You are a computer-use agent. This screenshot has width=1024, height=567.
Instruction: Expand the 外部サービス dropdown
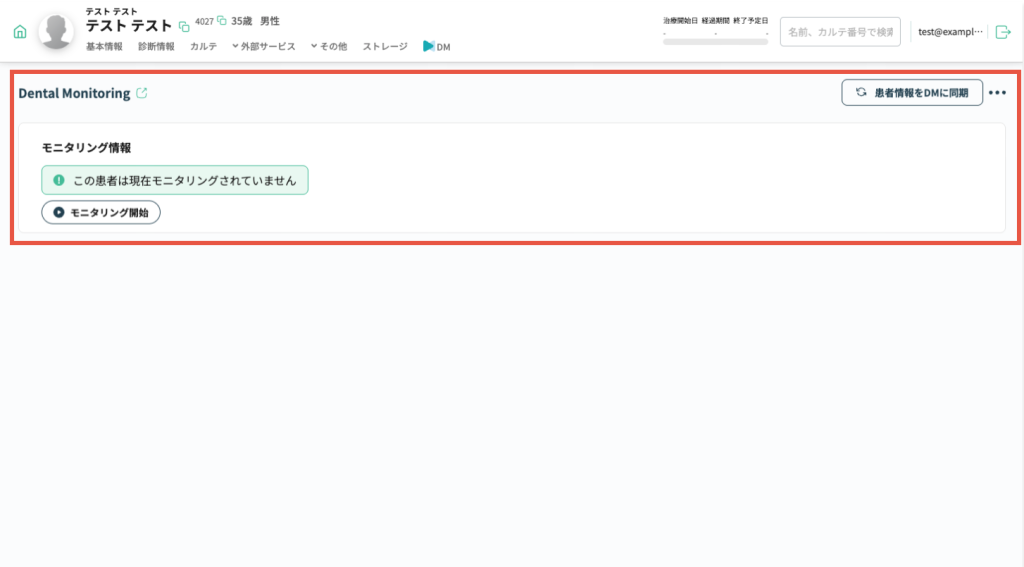[264, 47]
